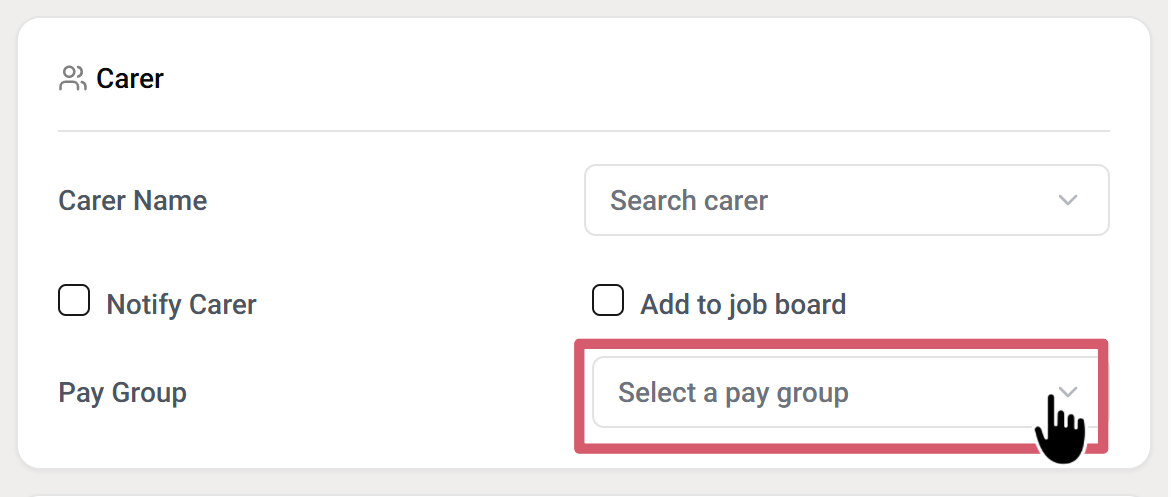Click the Search carer placeholder text
Screen dimensions: 1171x497
689,200
